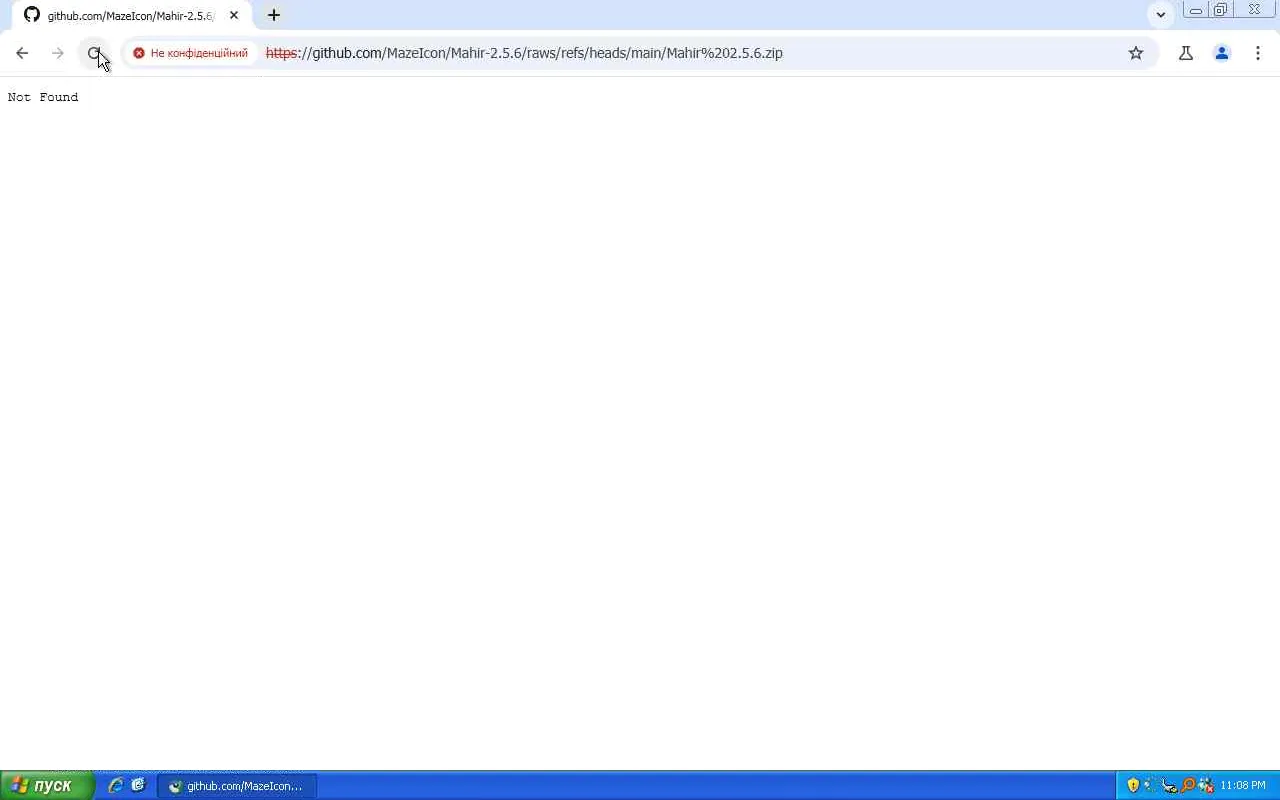Select the github.com/MazeIcon browser tab
1280x800 pixels.
[131, 16]
